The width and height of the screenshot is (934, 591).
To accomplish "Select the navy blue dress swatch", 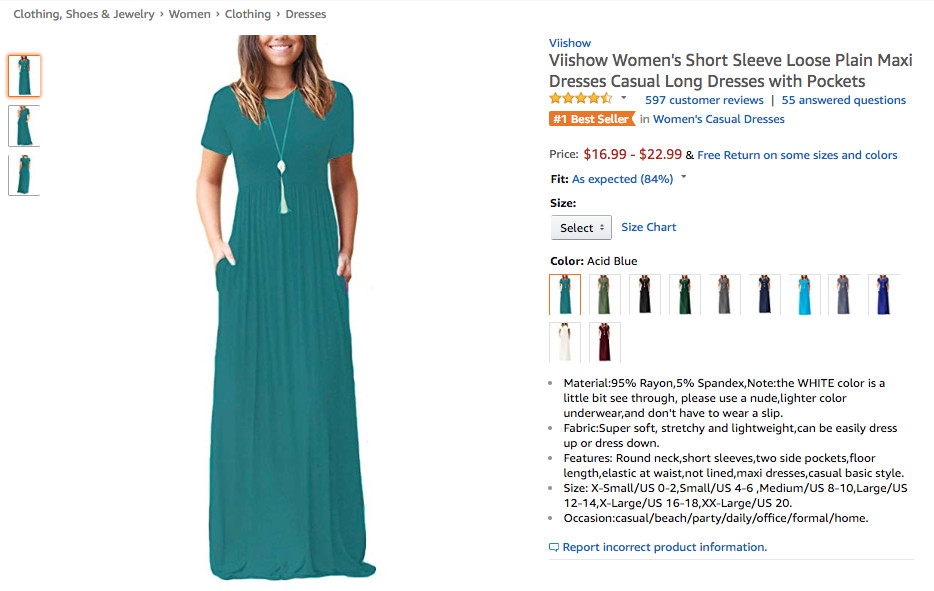I will (x=765, y=294).
